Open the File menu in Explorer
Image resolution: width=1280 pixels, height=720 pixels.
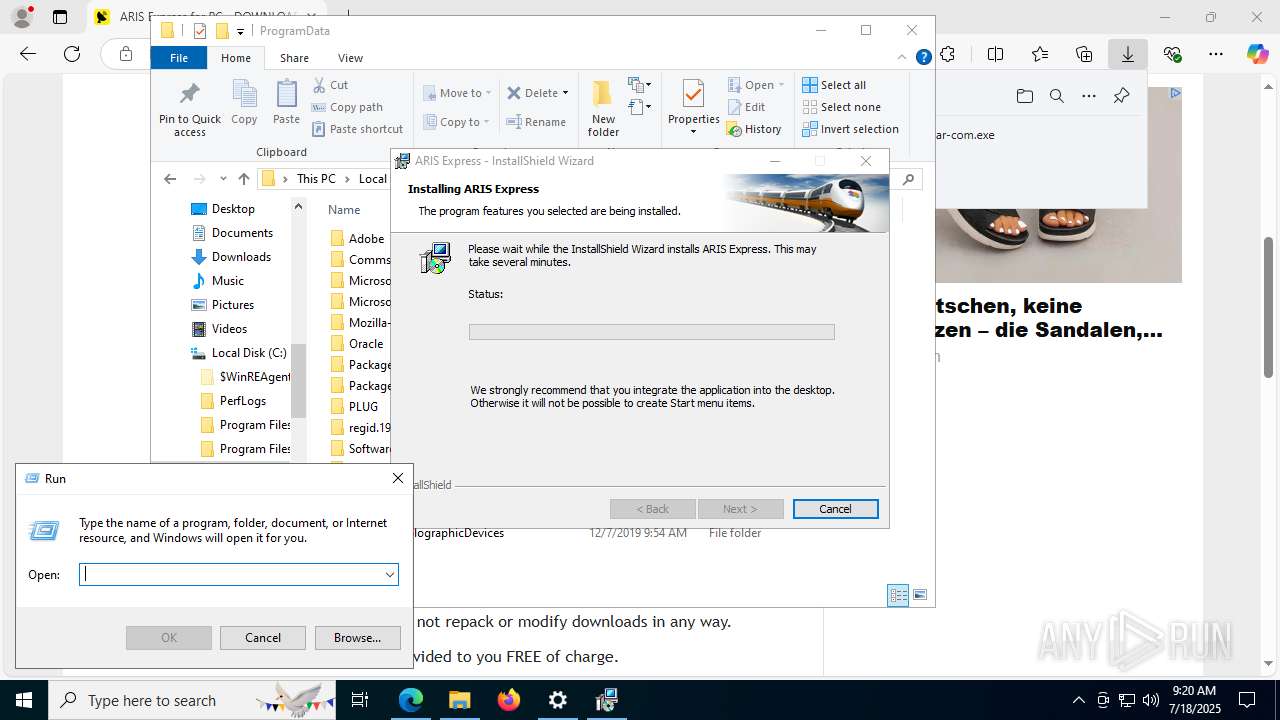[x=179, y=58]
